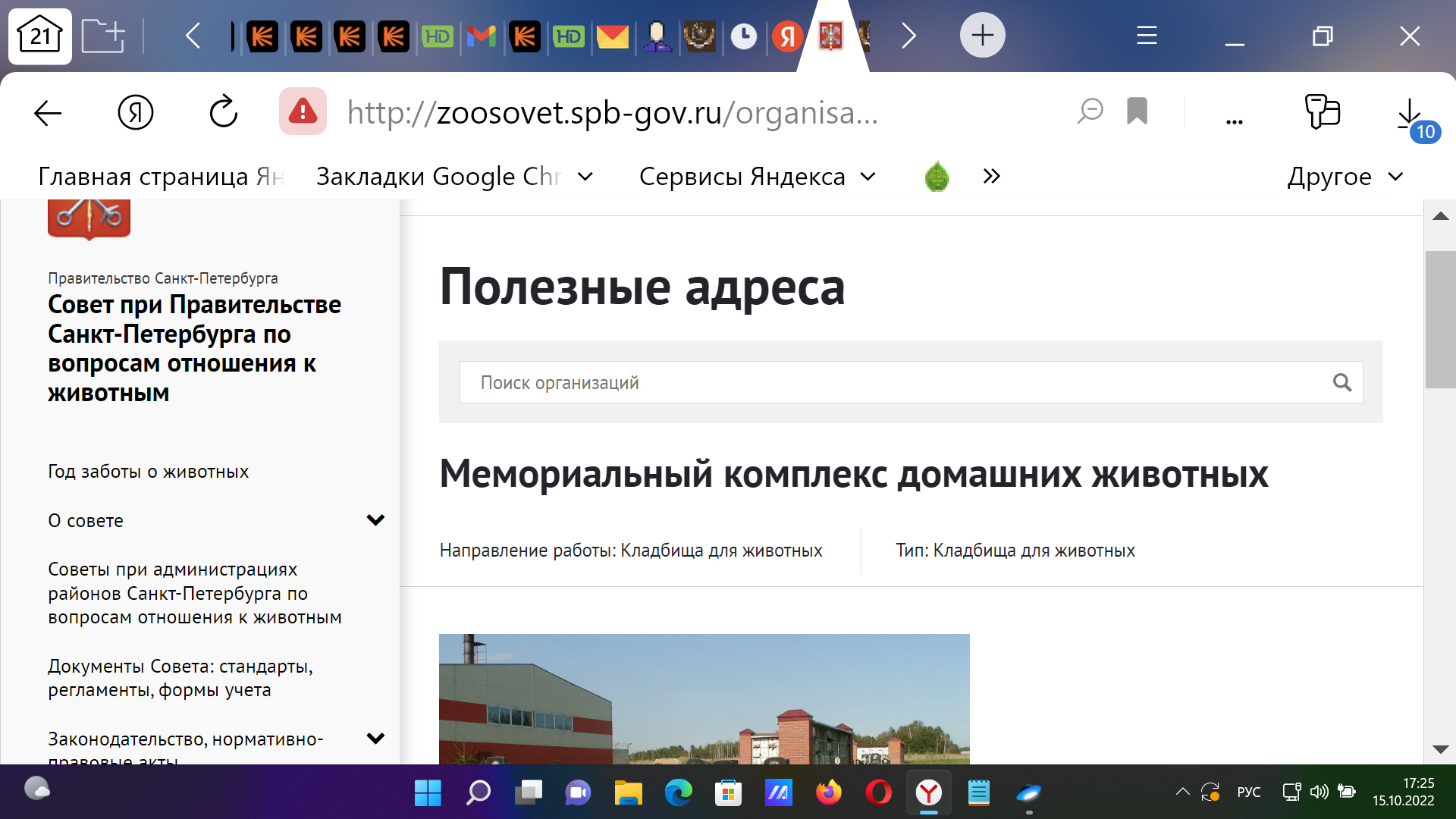
Task: Open the Yandex Mail envelope bookmark
Action: (x=613, y=36)
